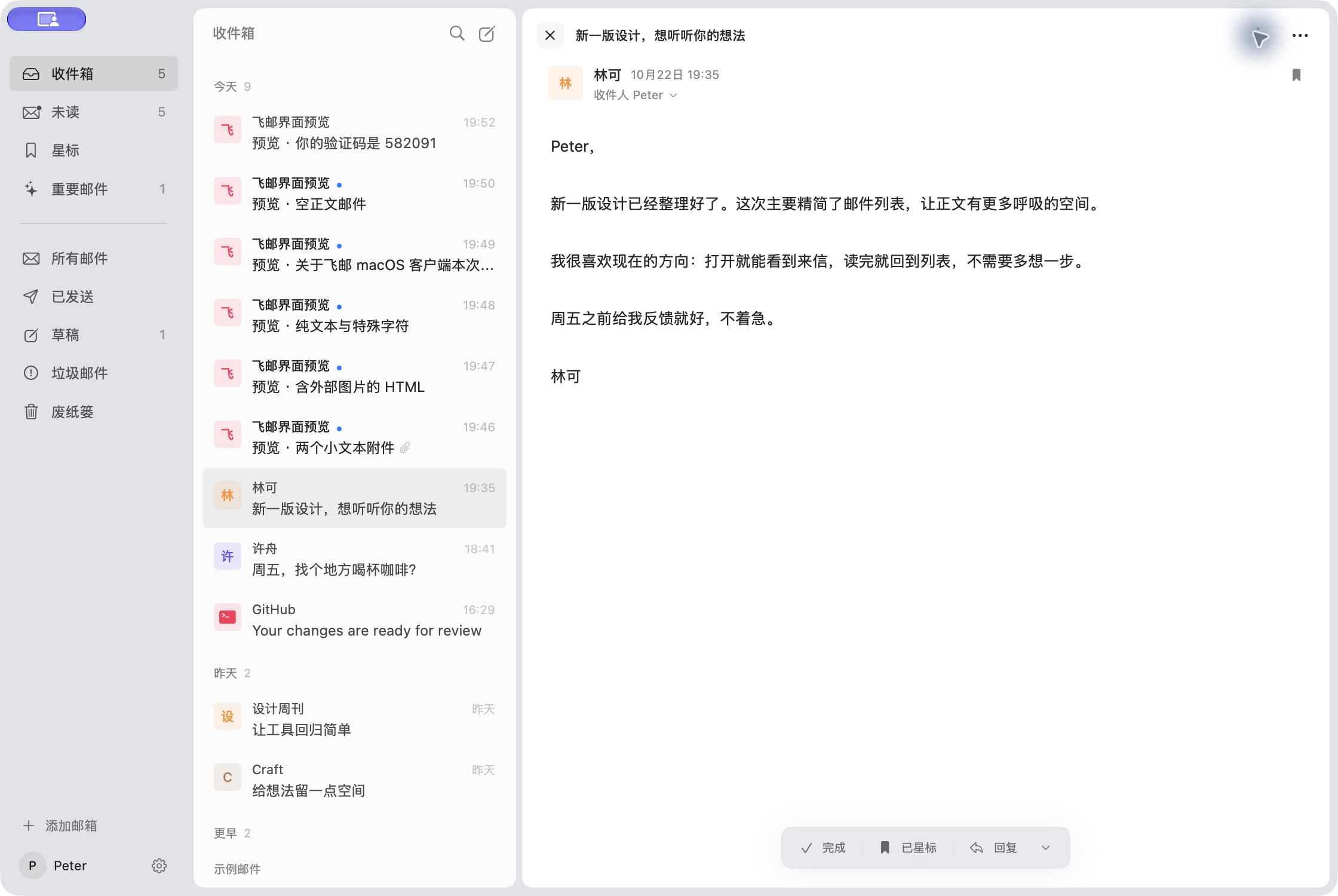
Task: Open the 草稿 drafts folder
Action: pos(94,335)
